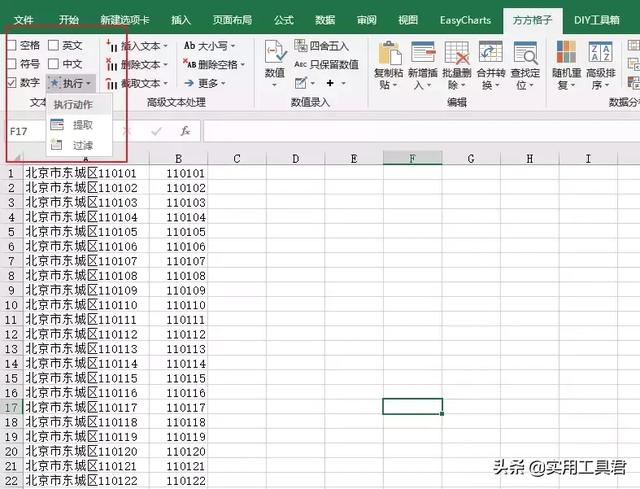Click the 数值 value button
Image resolution: width=640 pixels, height=489 pixels.
[x=275, y=63]
